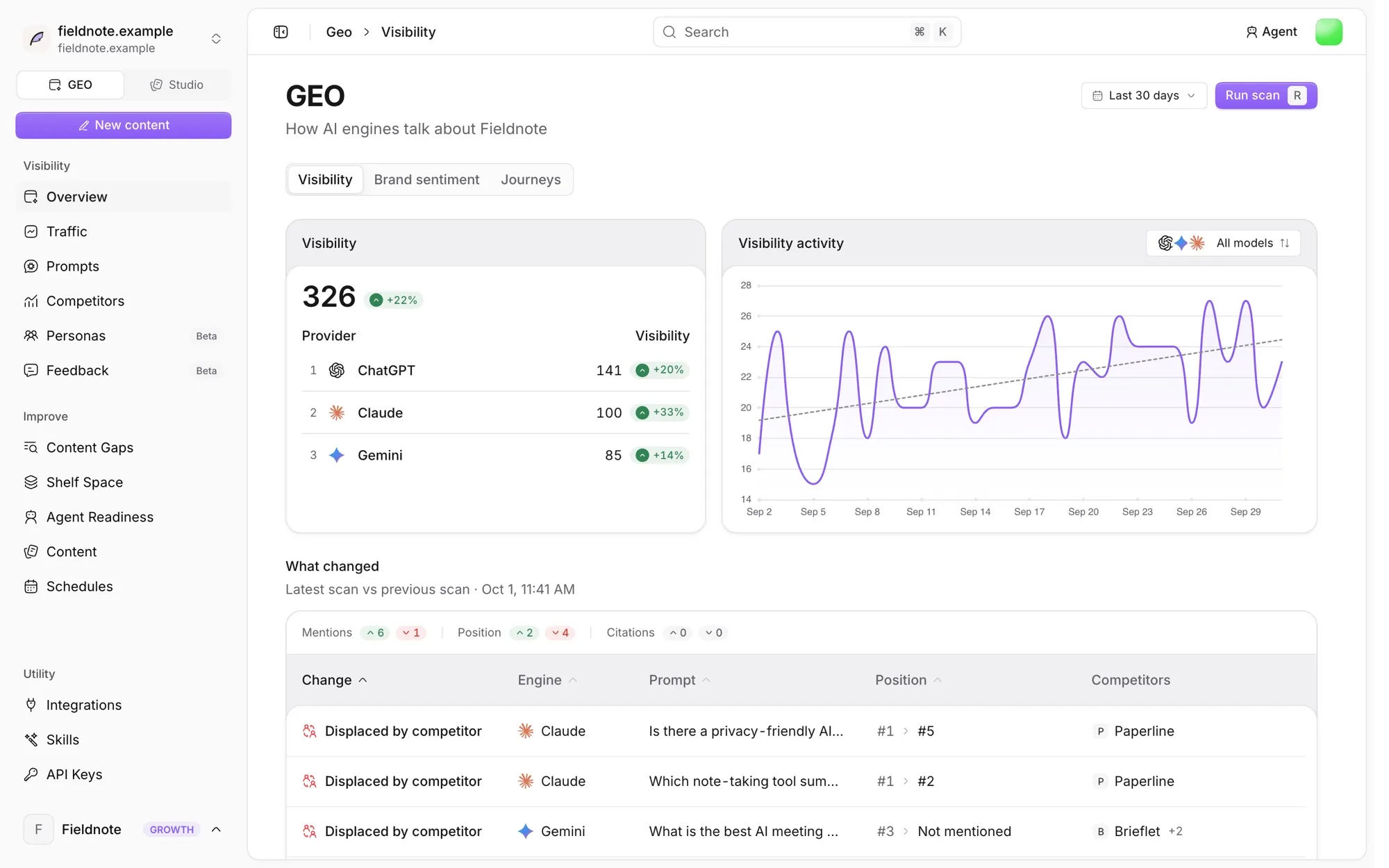This screenshot has width=1389, height=868.
Task: Open Prompts in the sidebar
Action: 124,266
